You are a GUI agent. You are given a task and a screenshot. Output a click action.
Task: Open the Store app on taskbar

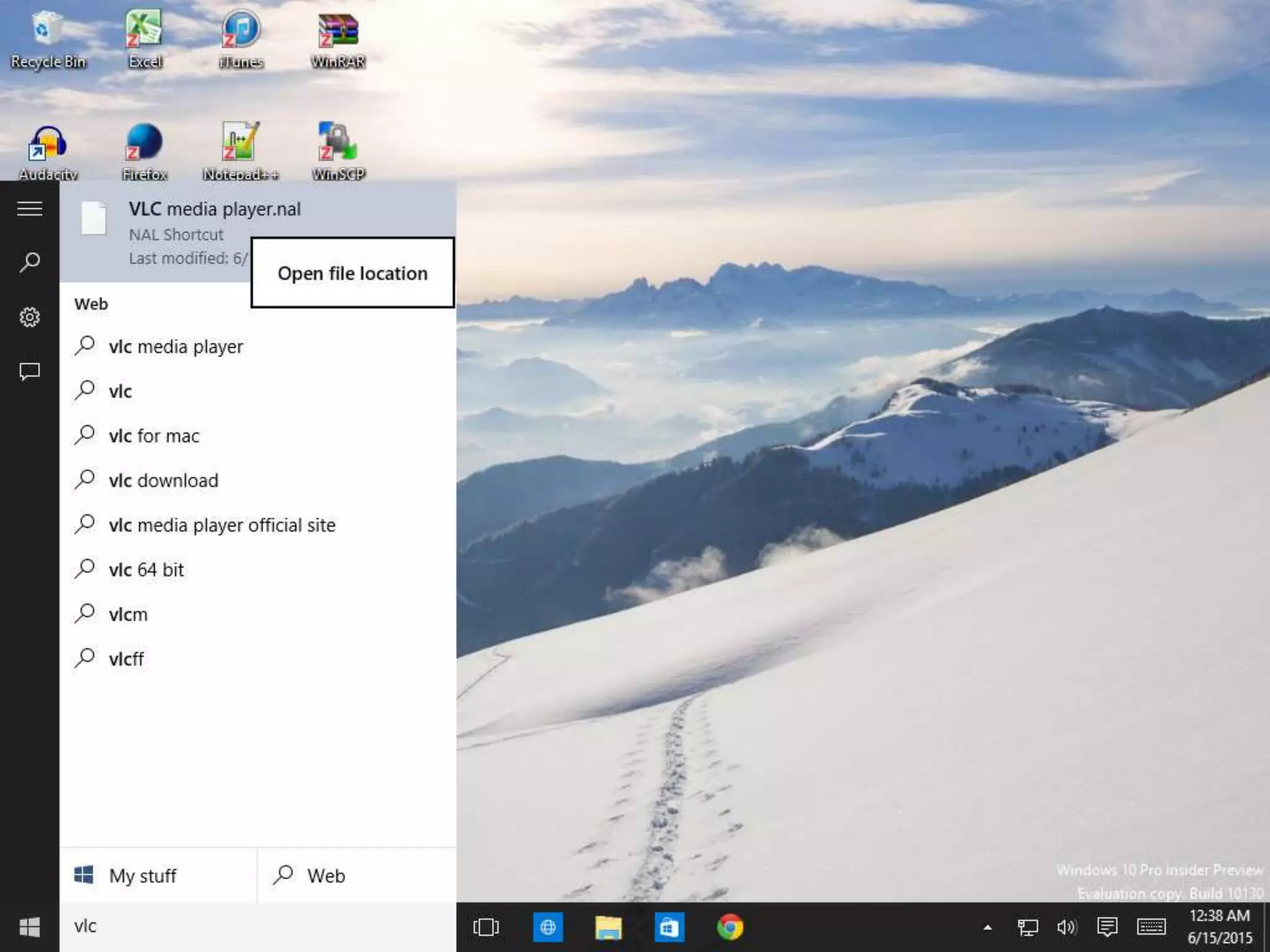click(669, 927)
